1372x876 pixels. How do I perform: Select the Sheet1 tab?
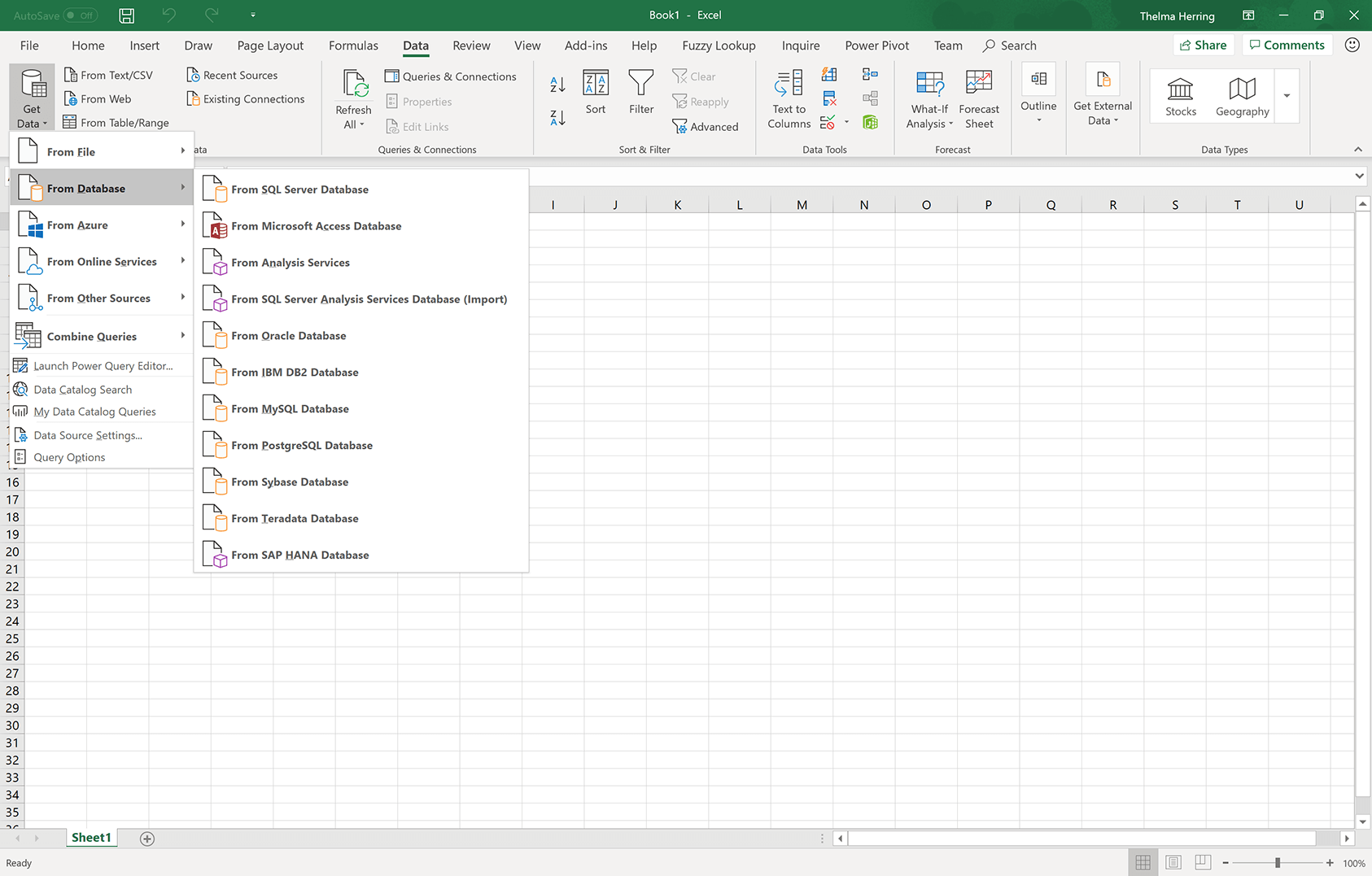tap(91, 838)
